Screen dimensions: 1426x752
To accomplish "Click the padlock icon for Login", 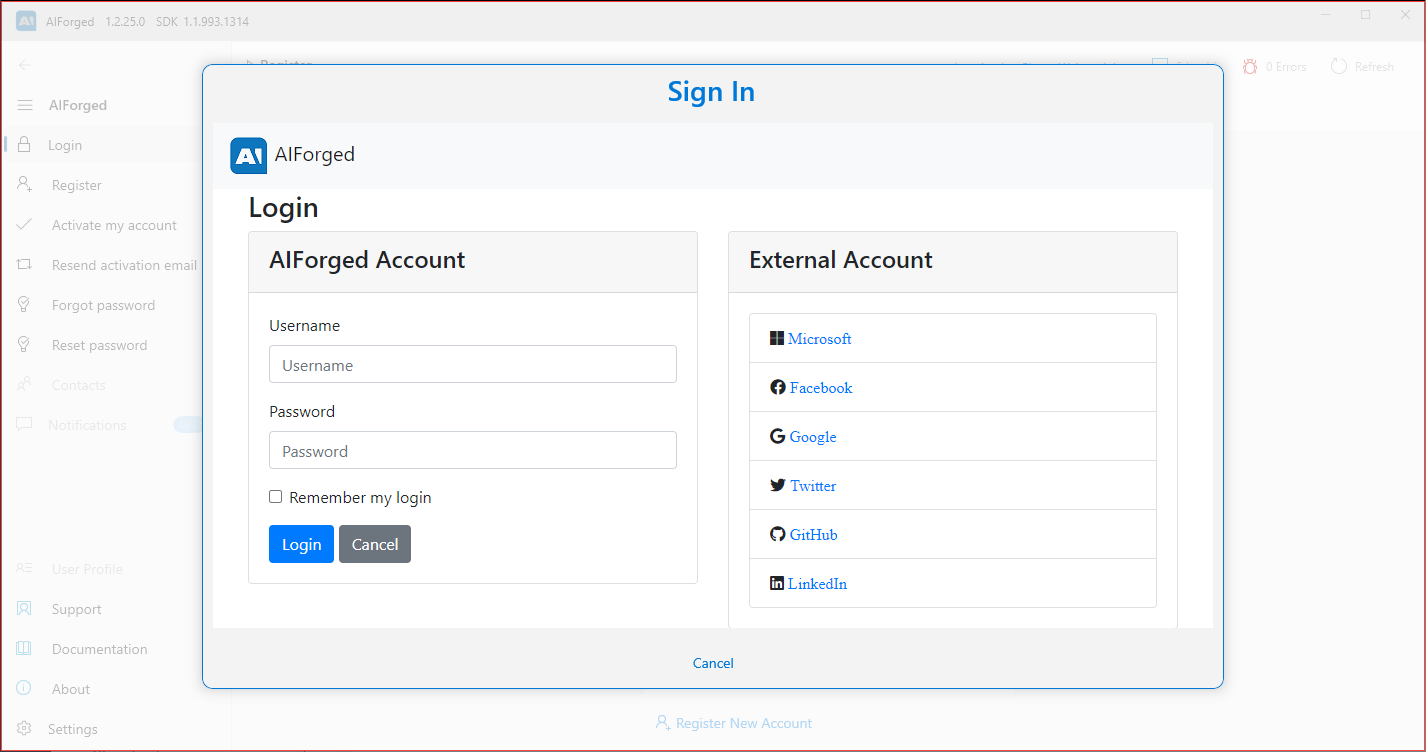I will tap(25, 145).
